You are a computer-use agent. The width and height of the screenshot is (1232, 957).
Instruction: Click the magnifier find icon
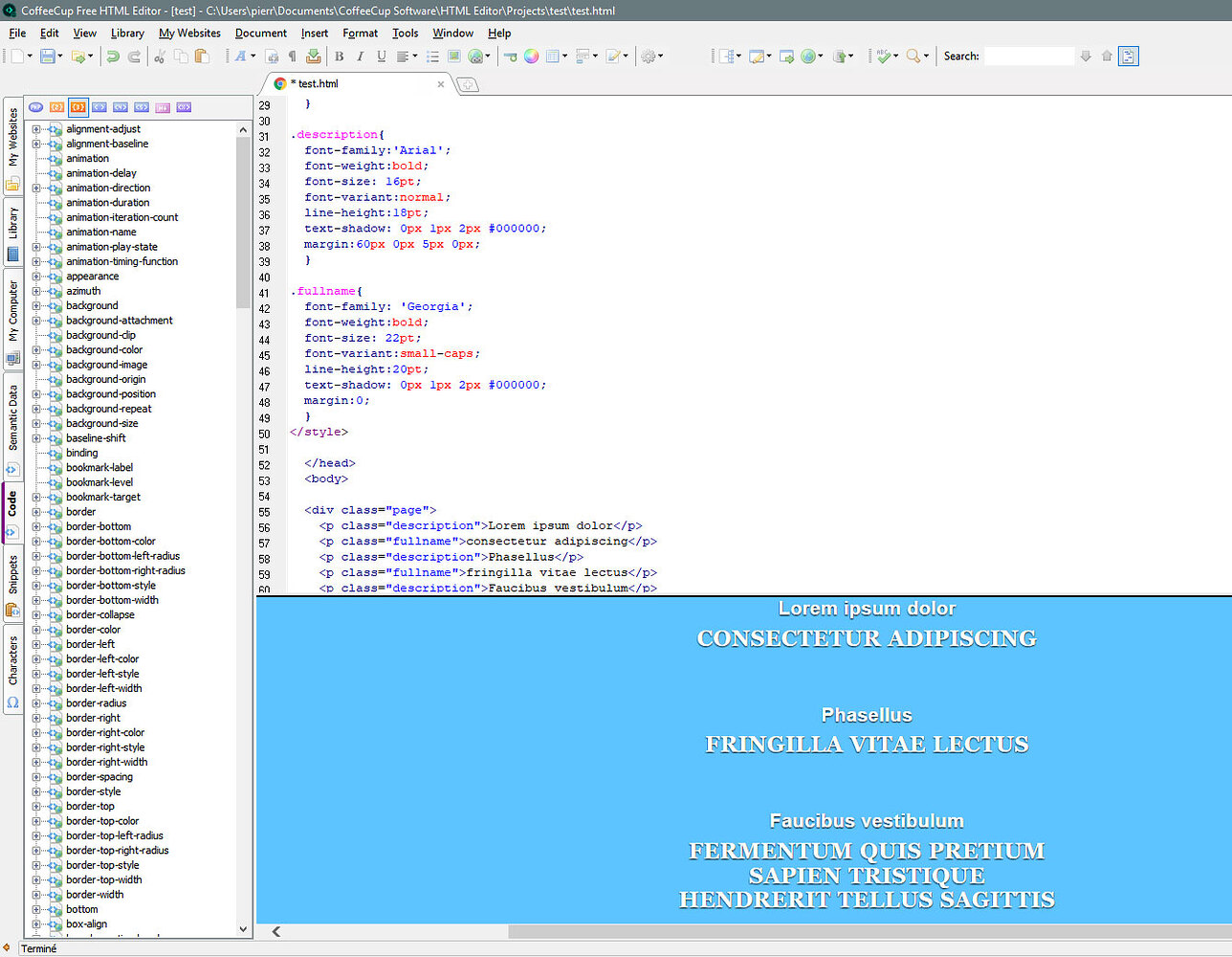point(913,56)
